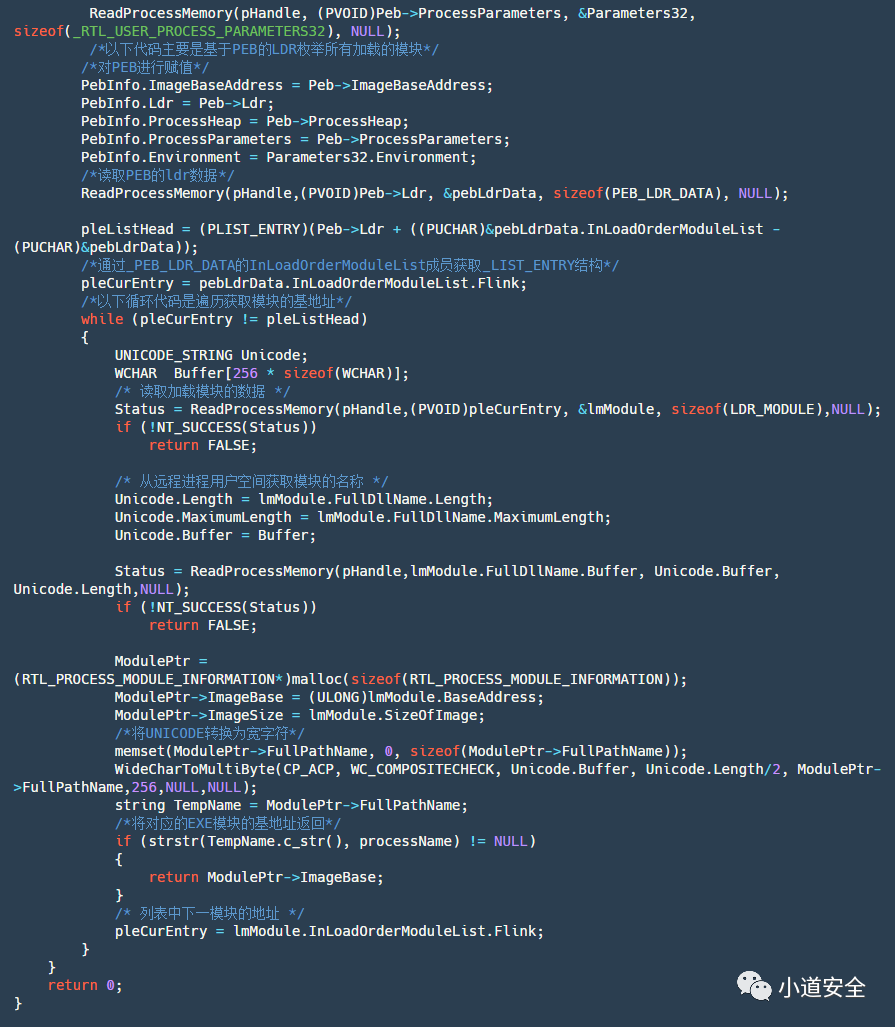Click the declaration 'UNICODE_STRING Unicode;'
The image size is (895, 1027).
[x=211, y=356]
